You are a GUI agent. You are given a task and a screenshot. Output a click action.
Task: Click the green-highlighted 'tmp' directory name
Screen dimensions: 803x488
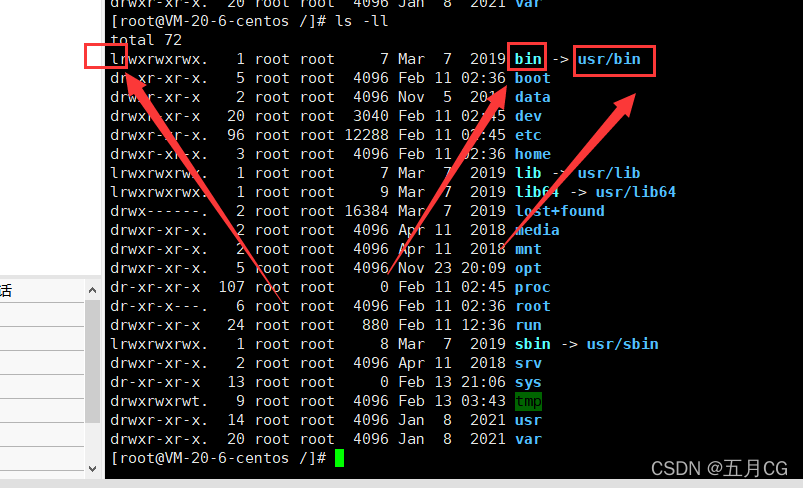tap(528, 401)
